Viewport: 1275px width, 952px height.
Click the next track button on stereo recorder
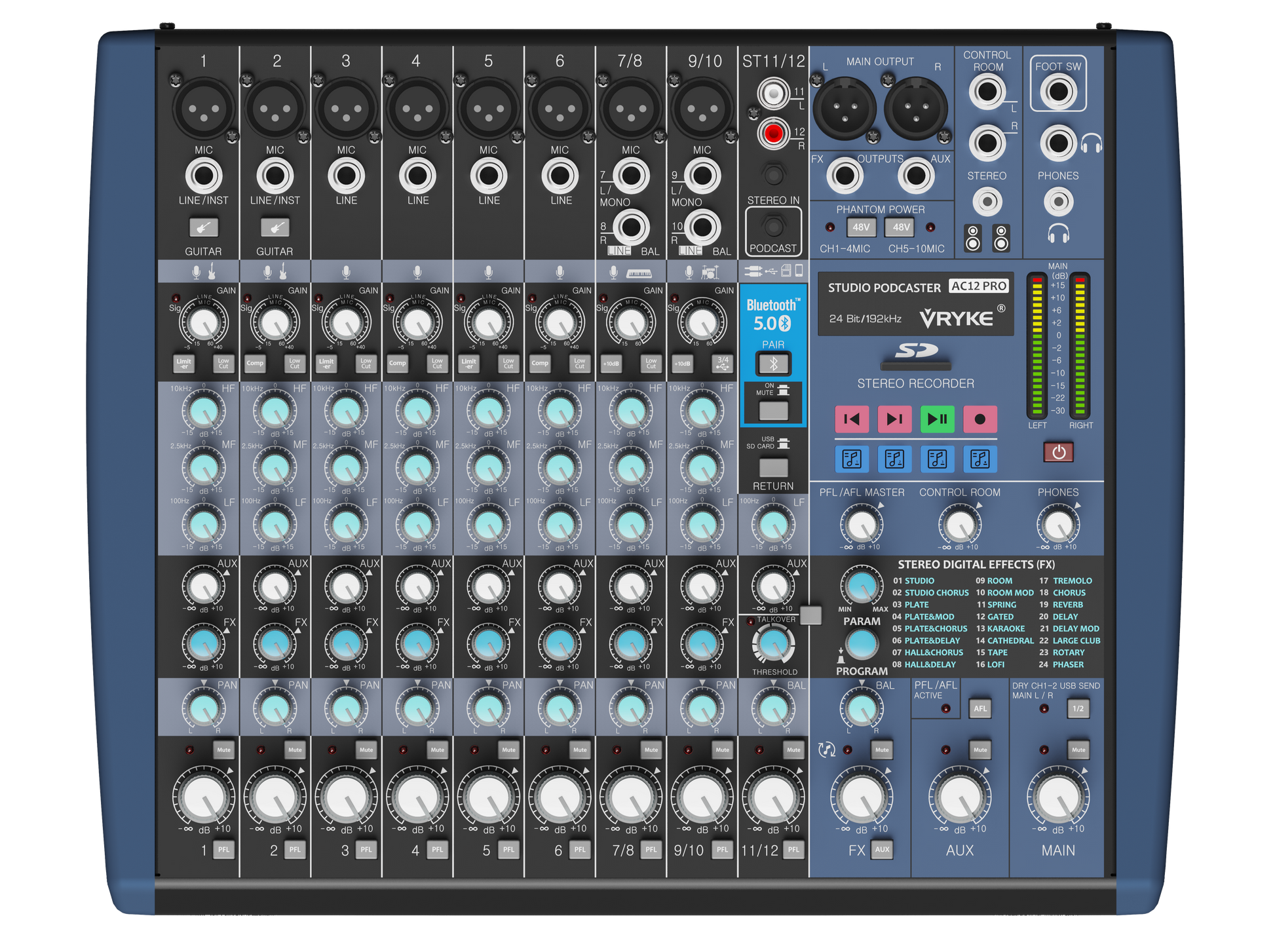coord(894,419)
